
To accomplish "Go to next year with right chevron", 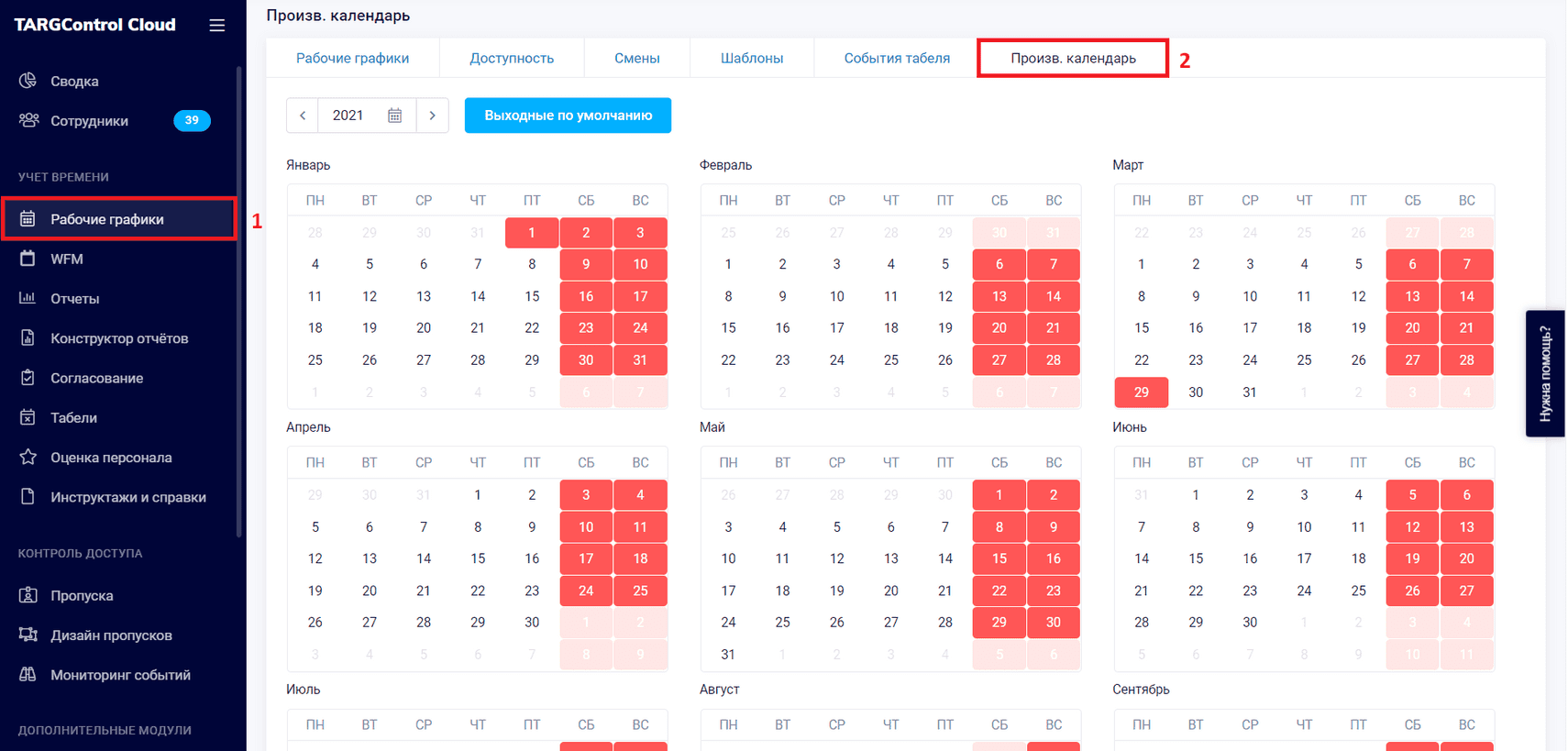I will (x=432, y=116).
